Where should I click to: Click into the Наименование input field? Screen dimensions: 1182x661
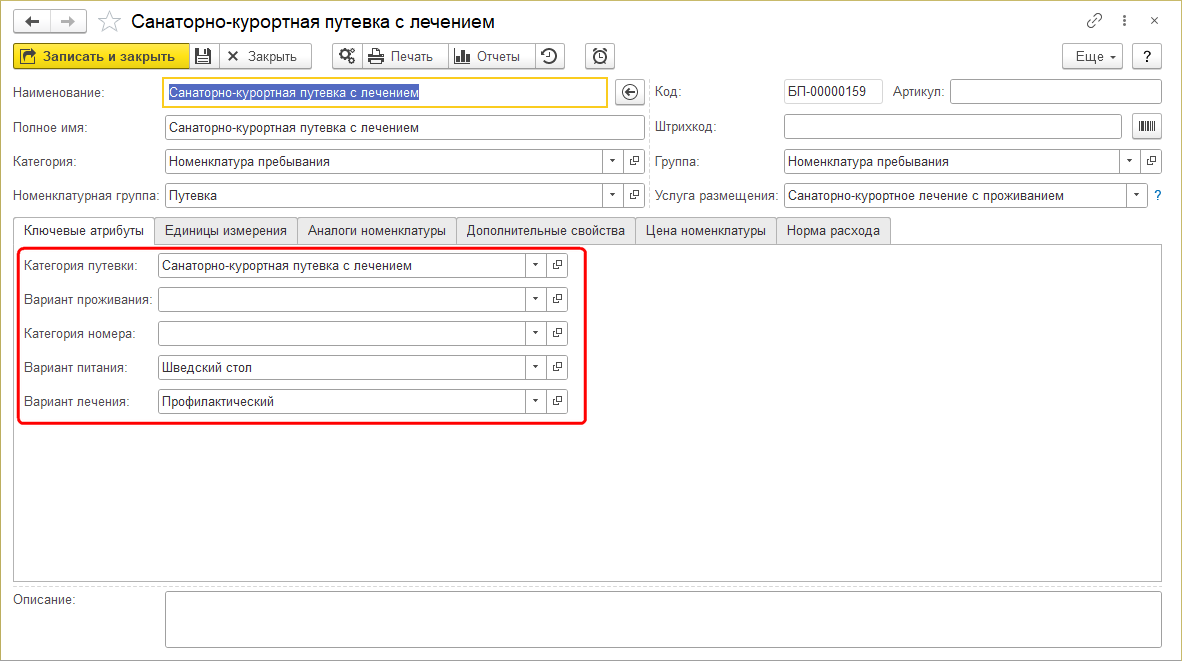pyautogui.click(x=385, y=93)
